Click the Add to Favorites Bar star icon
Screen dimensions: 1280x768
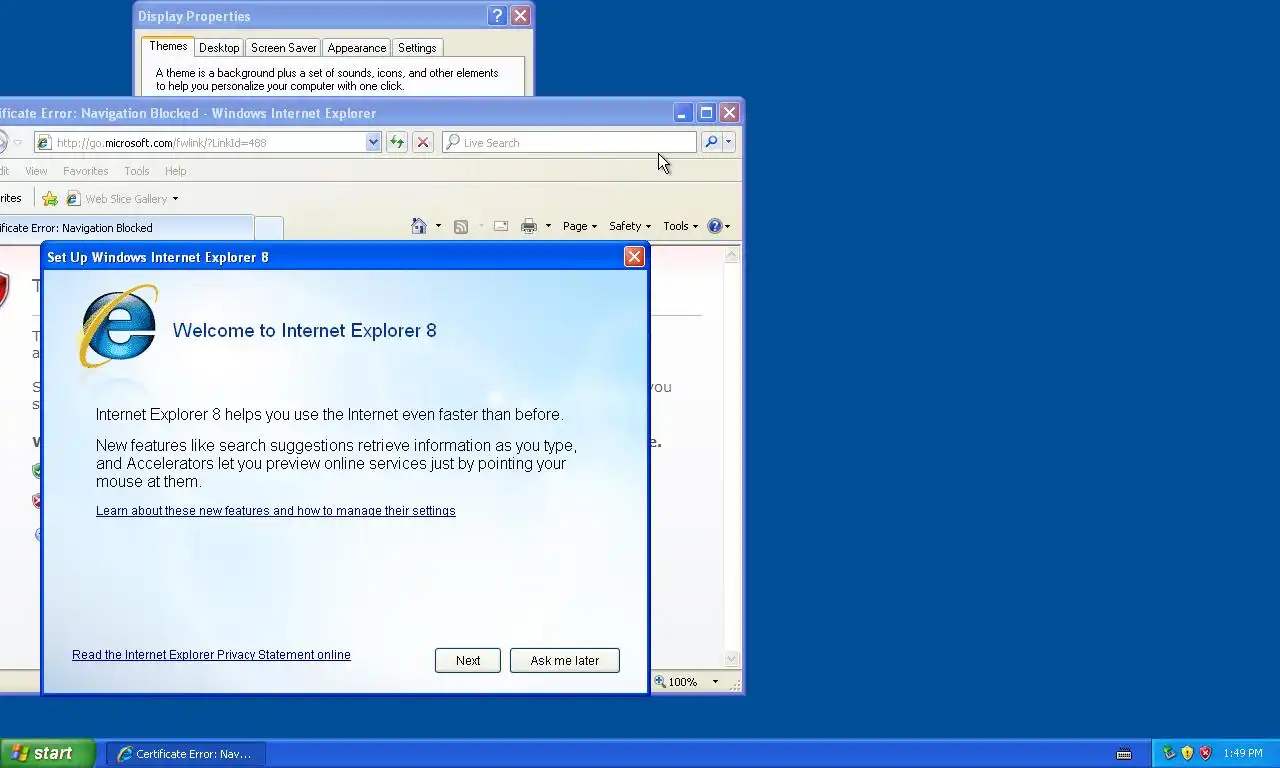pyautogui.click(x=49, y=199)
